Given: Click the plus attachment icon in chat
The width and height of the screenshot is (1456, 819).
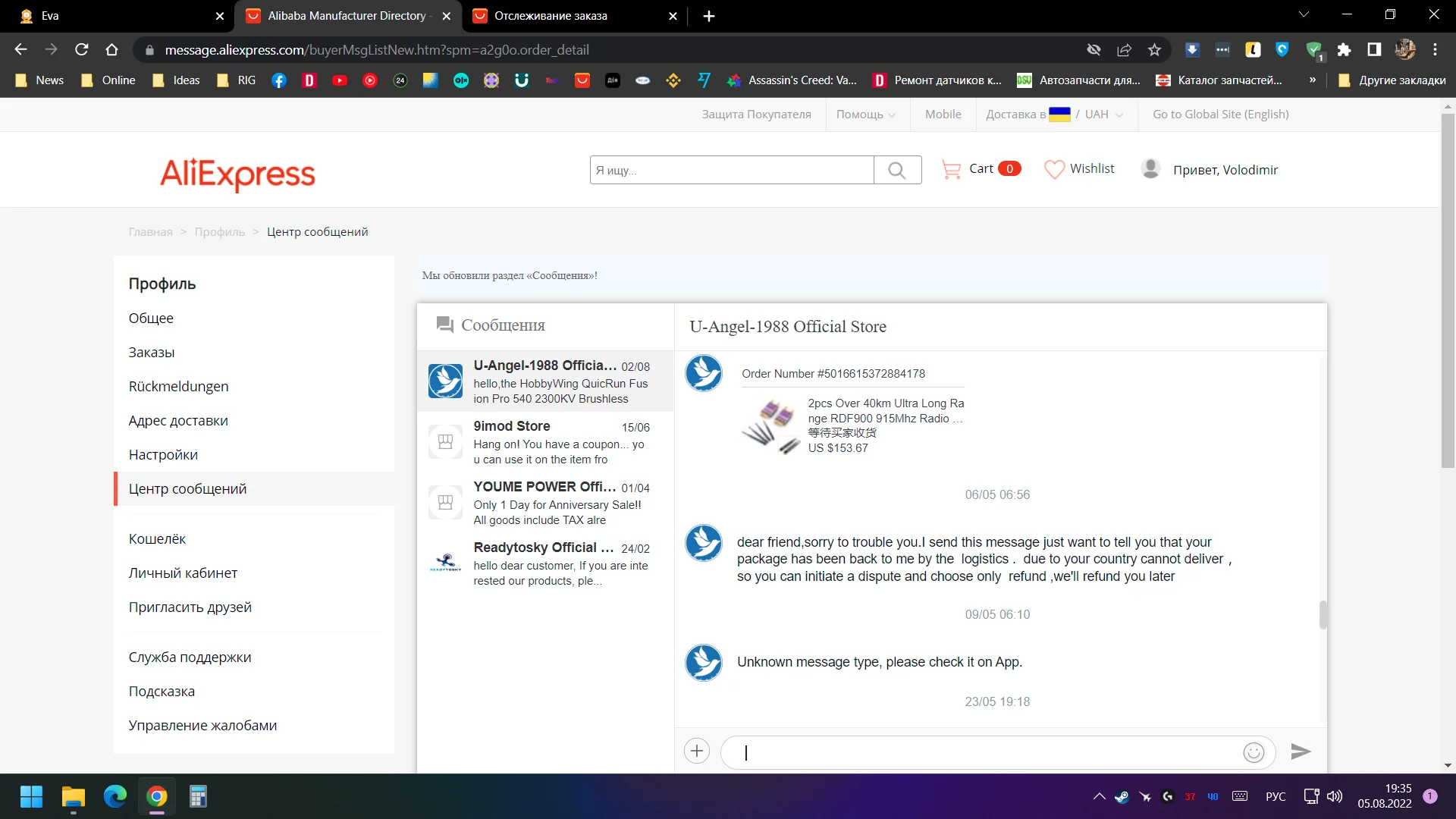Looking at the screenshot, I should 696,752.
